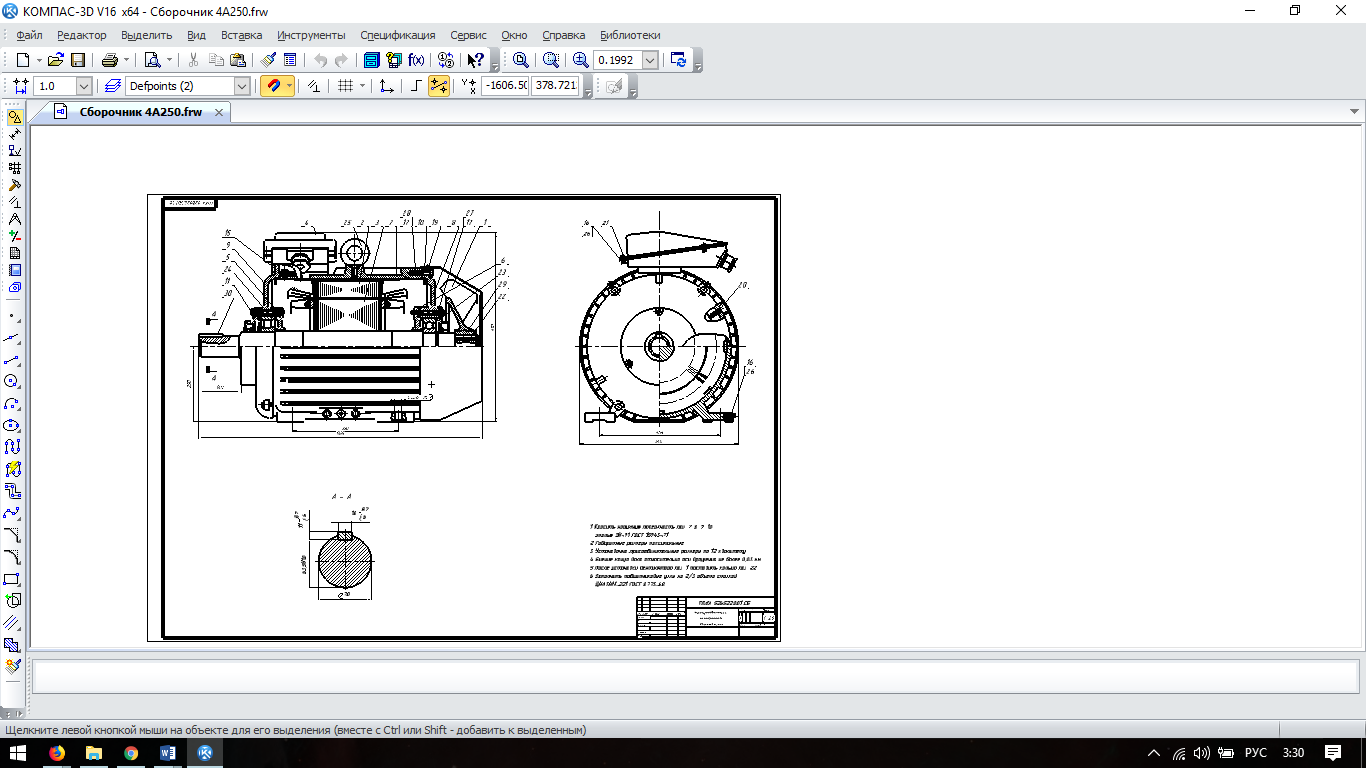Viewport: 1366px width, 768px height.
Task: Toggle the snap magnet button
Action: pyautogui.click(x=272, y=86)
